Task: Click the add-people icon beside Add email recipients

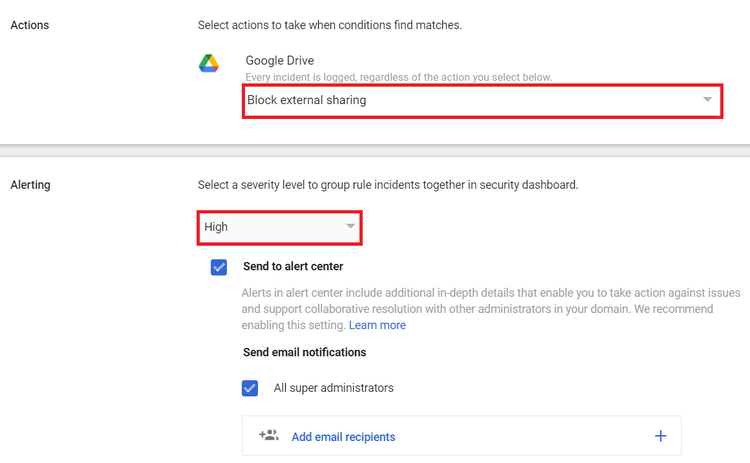Action: tap(269, 435)
